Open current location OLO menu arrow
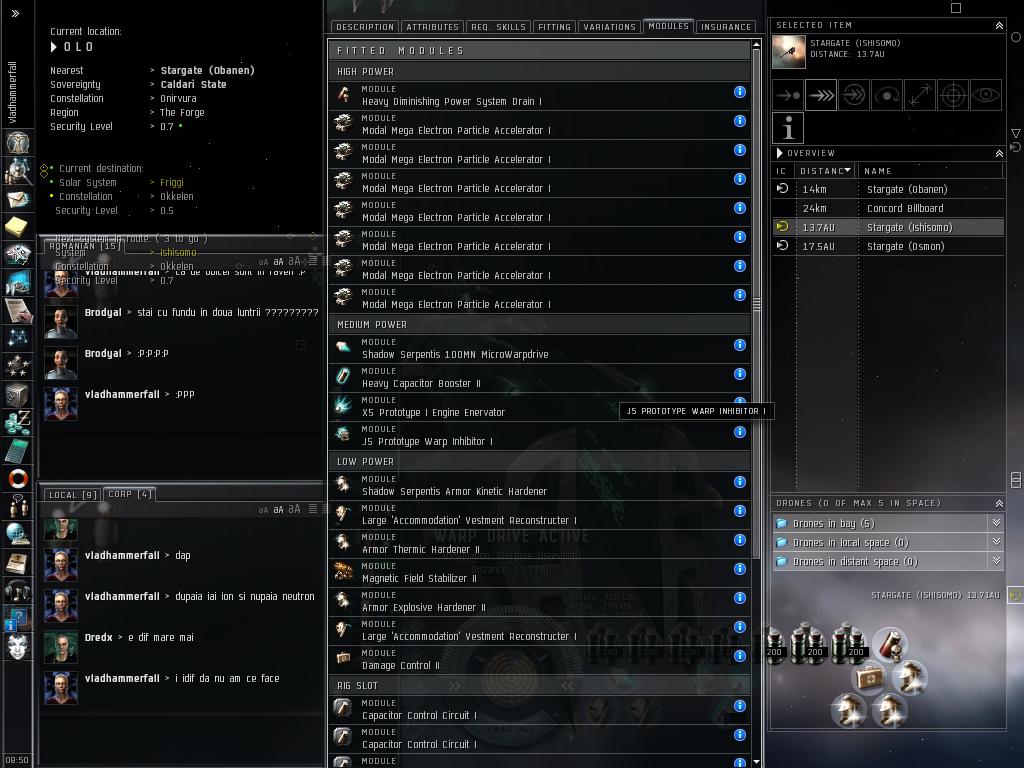 pyautogui.click(x=54, y=47)
